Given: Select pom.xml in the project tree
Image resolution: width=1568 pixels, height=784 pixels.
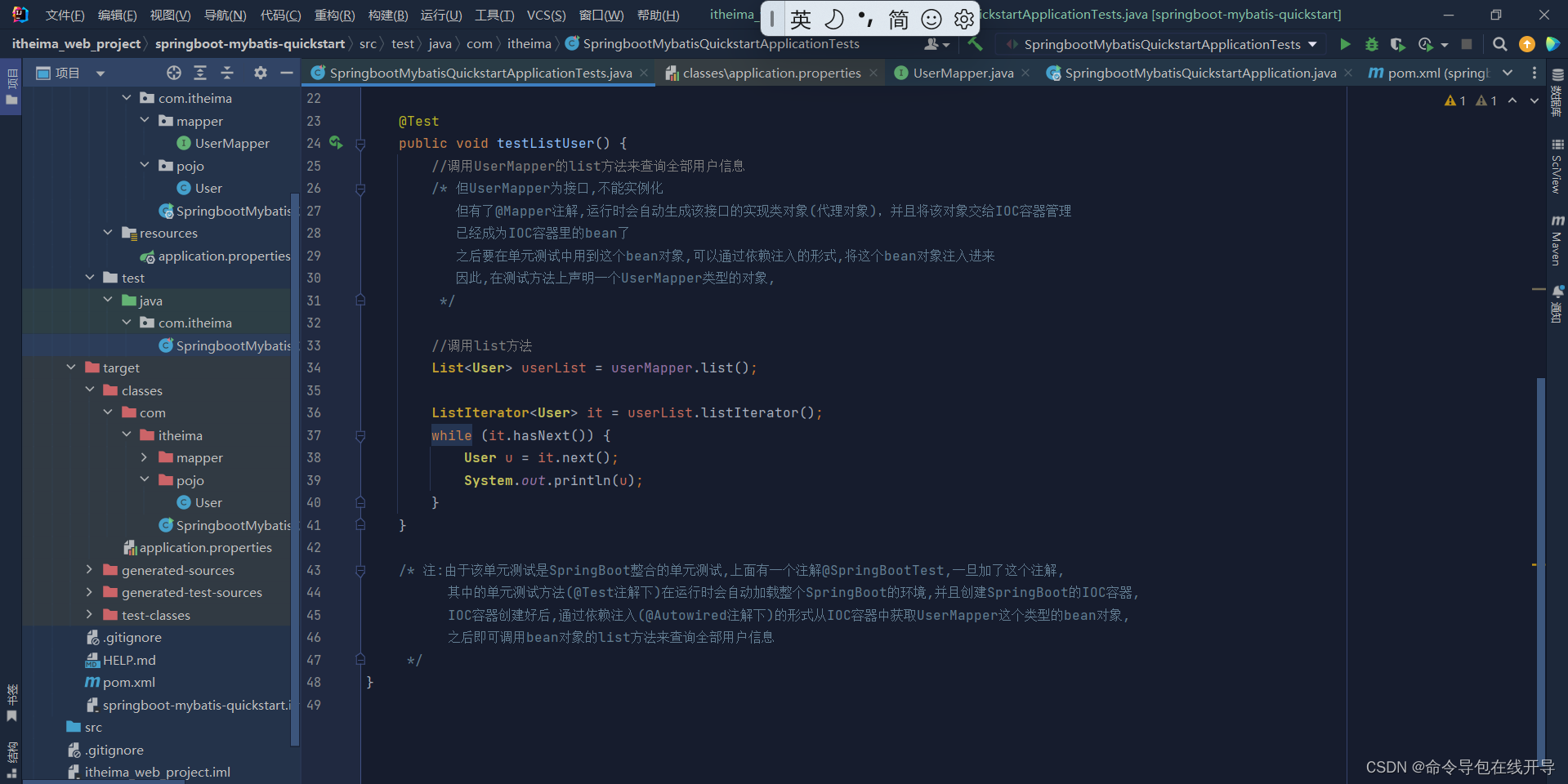Looking at the screenshot, I should (x=127, y=682).
